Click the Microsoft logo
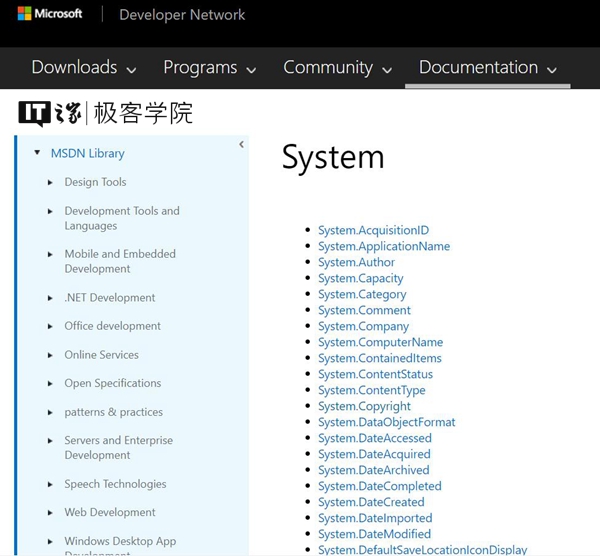Image resolution: width=600 pixels, height=556 pixels. click(50, 14)
